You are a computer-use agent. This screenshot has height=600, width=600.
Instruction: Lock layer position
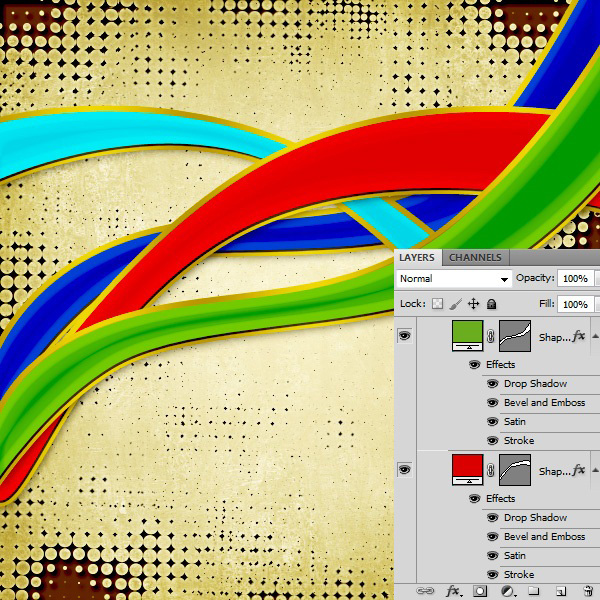coord(473,304)
